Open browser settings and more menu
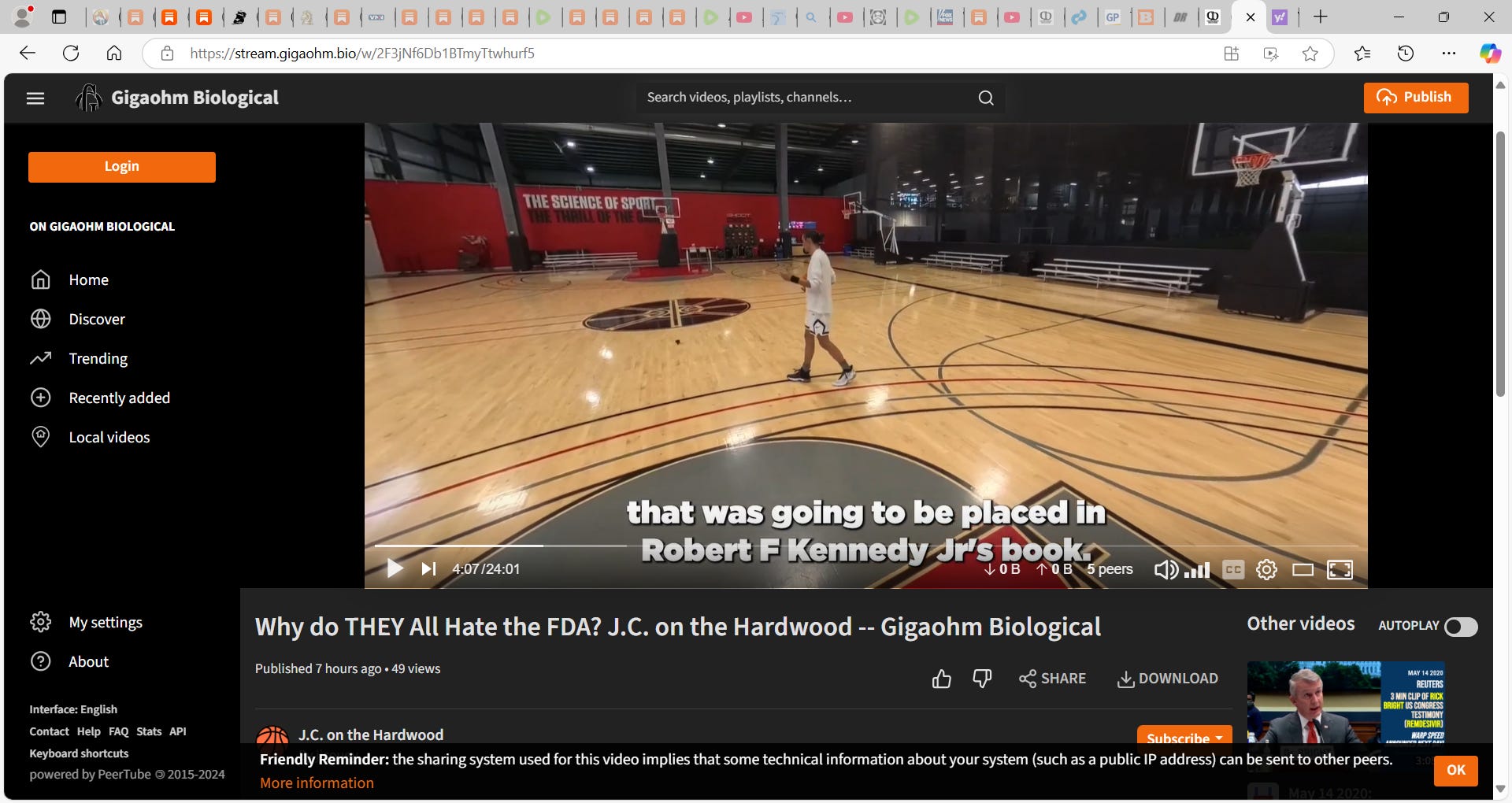Image resolution: width=1512 pixels, height=803 pixels. tap(1449, 54)
